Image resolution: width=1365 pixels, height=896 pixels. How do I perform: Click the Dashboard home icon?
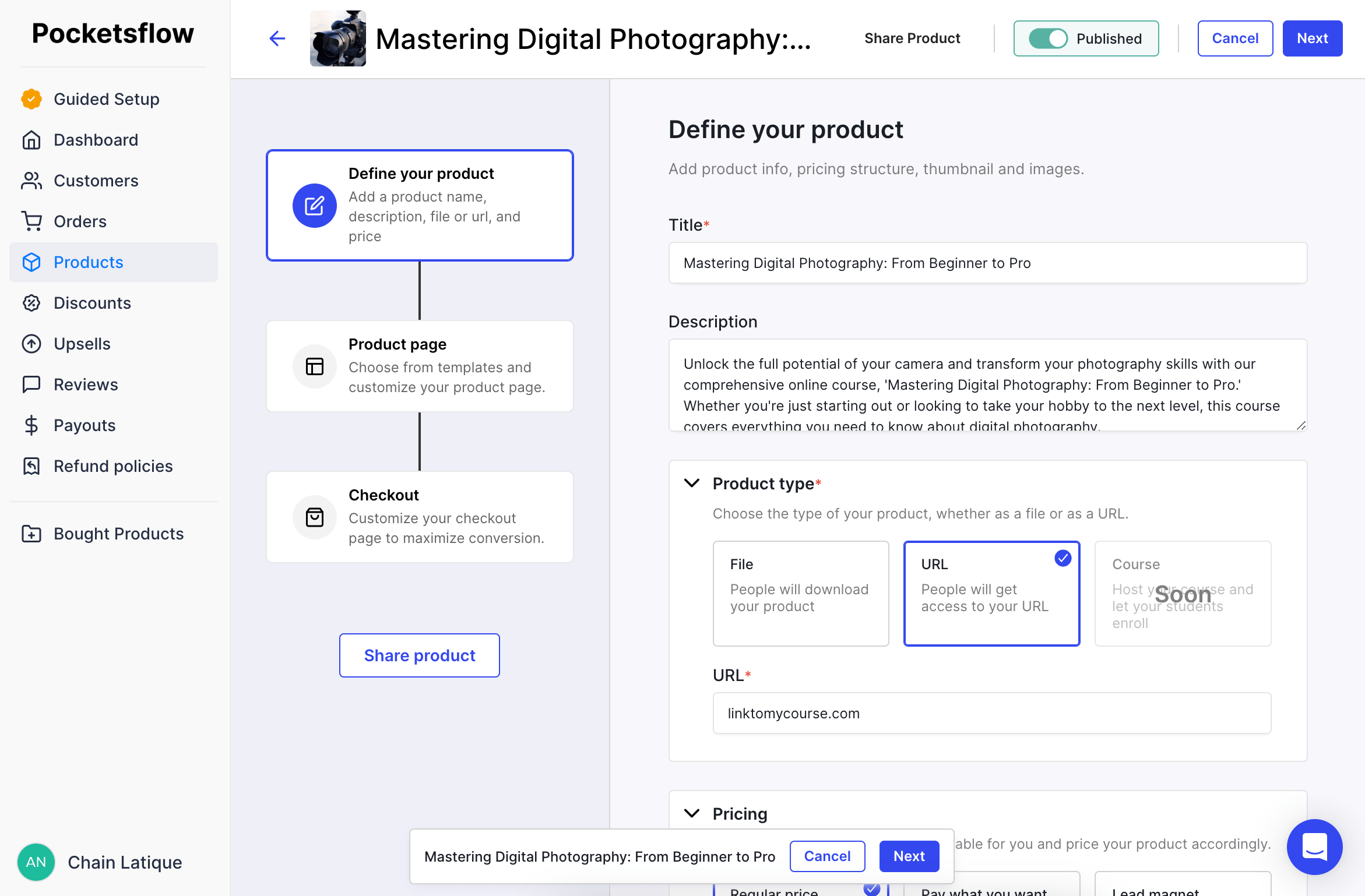click(31, 140)
